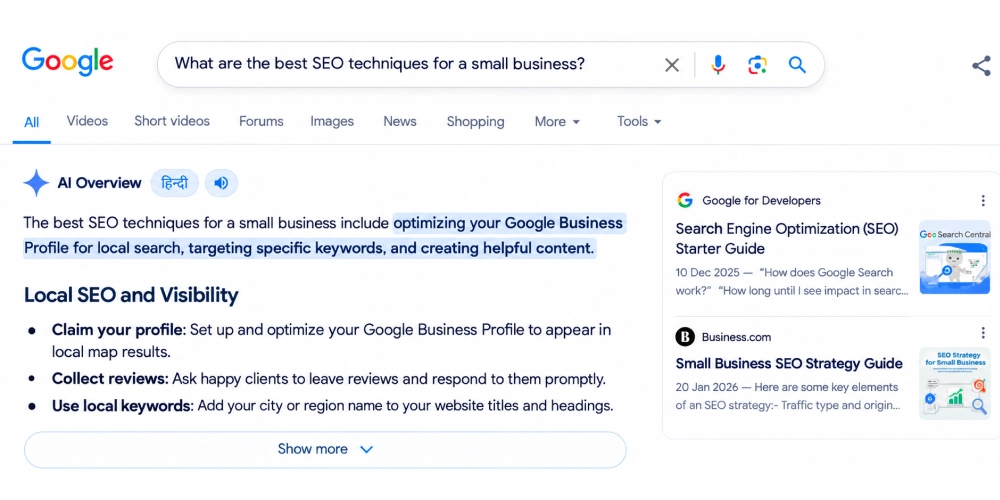Open Google Lens image search icon

[757, 64]
